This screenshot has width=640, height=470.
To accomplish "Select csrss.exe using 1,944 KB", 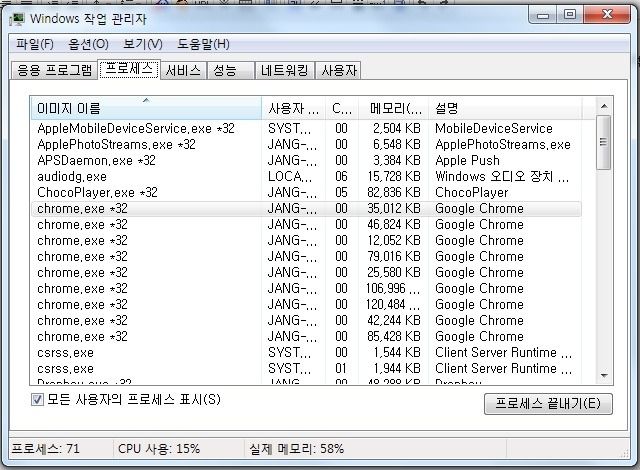I will pos(306,368).
